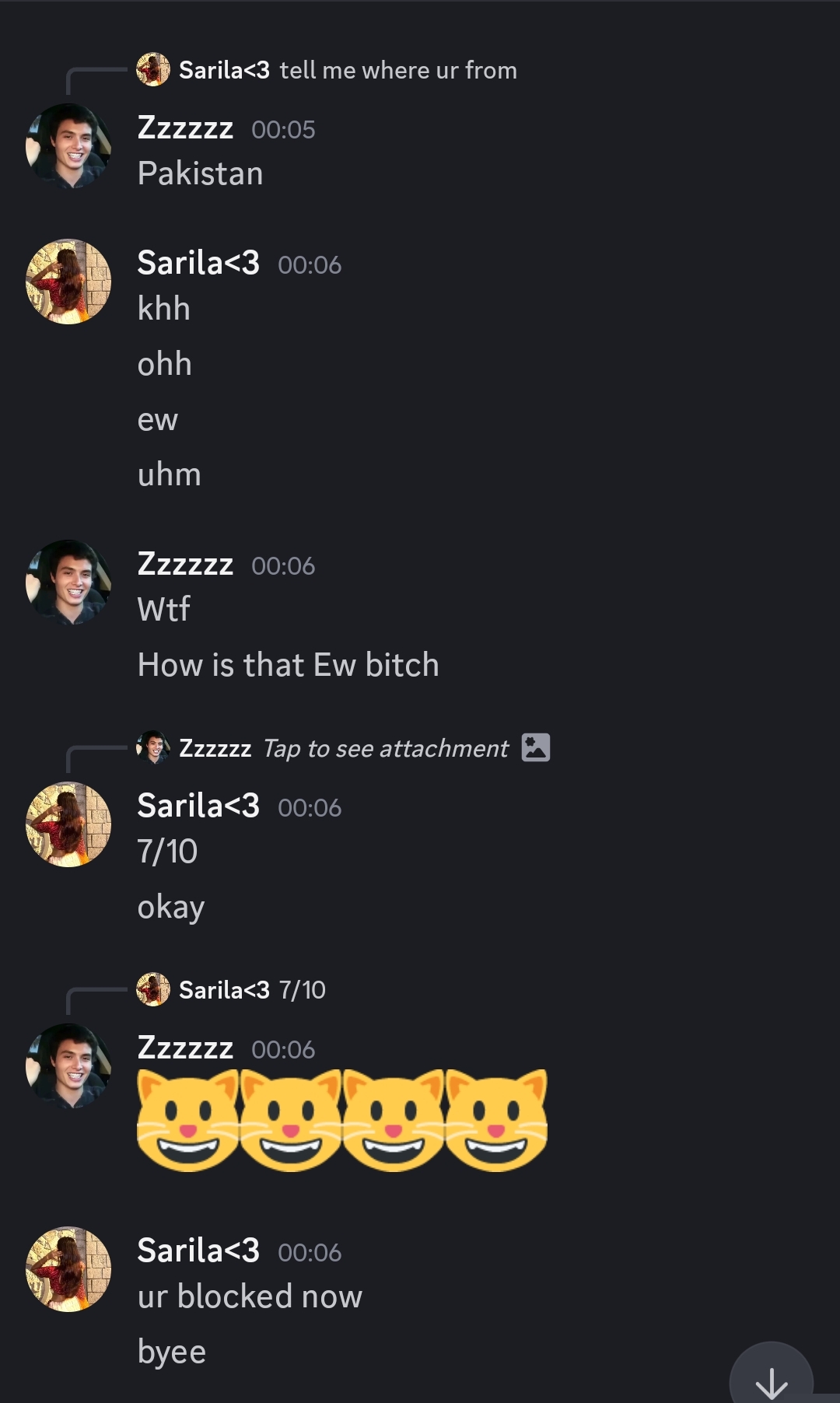This screenshot has width=840, height=1403.
Task: Select the 'okay' message from Sarila<3
Action: pyautogui.click(x=170, y=905)
